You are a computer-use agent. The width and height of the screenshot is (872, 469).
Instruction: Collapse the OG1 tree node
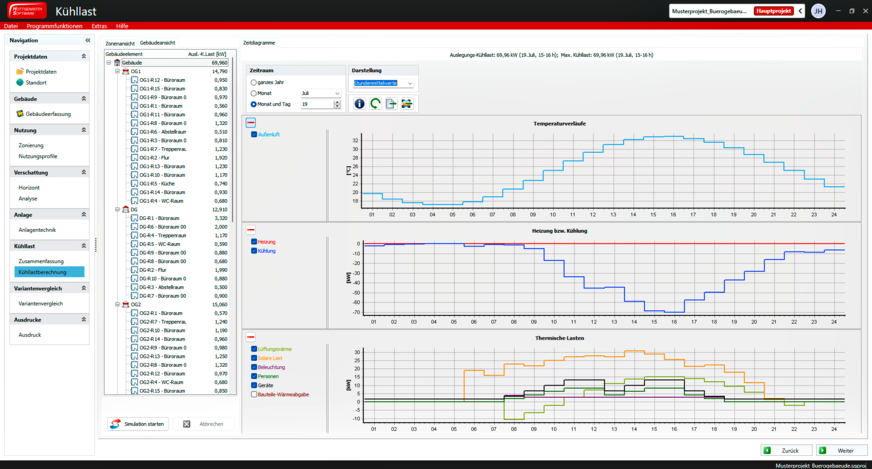pyautogui.click(x=116, y=71)
